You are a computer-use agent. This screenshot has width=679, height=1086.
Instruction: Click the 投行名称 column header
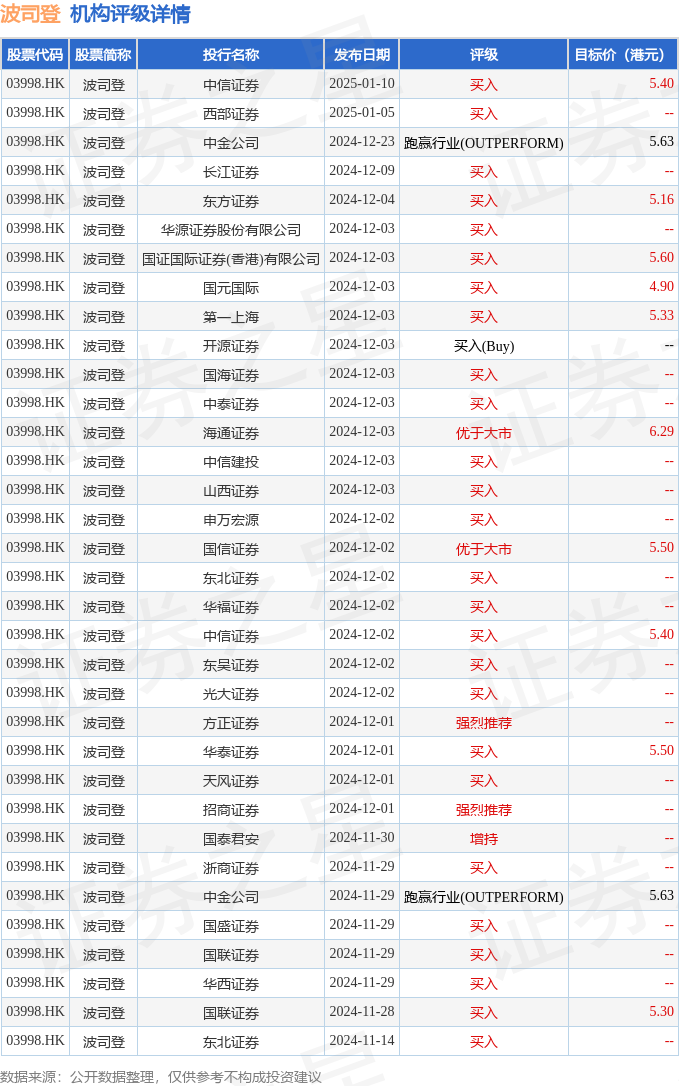tap(231, 55)
